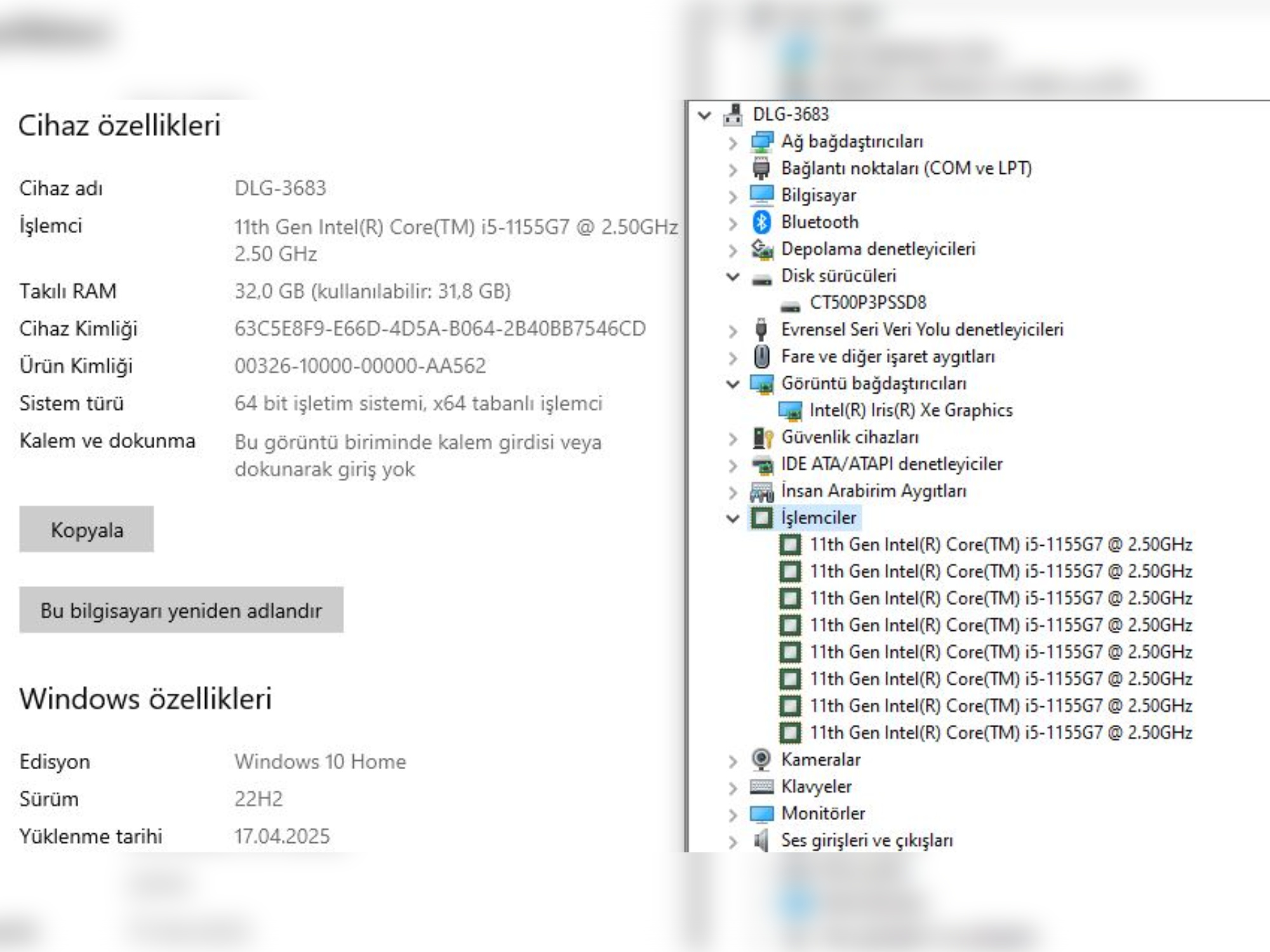Click the Windows 10 Home edition value

[320, 762]
